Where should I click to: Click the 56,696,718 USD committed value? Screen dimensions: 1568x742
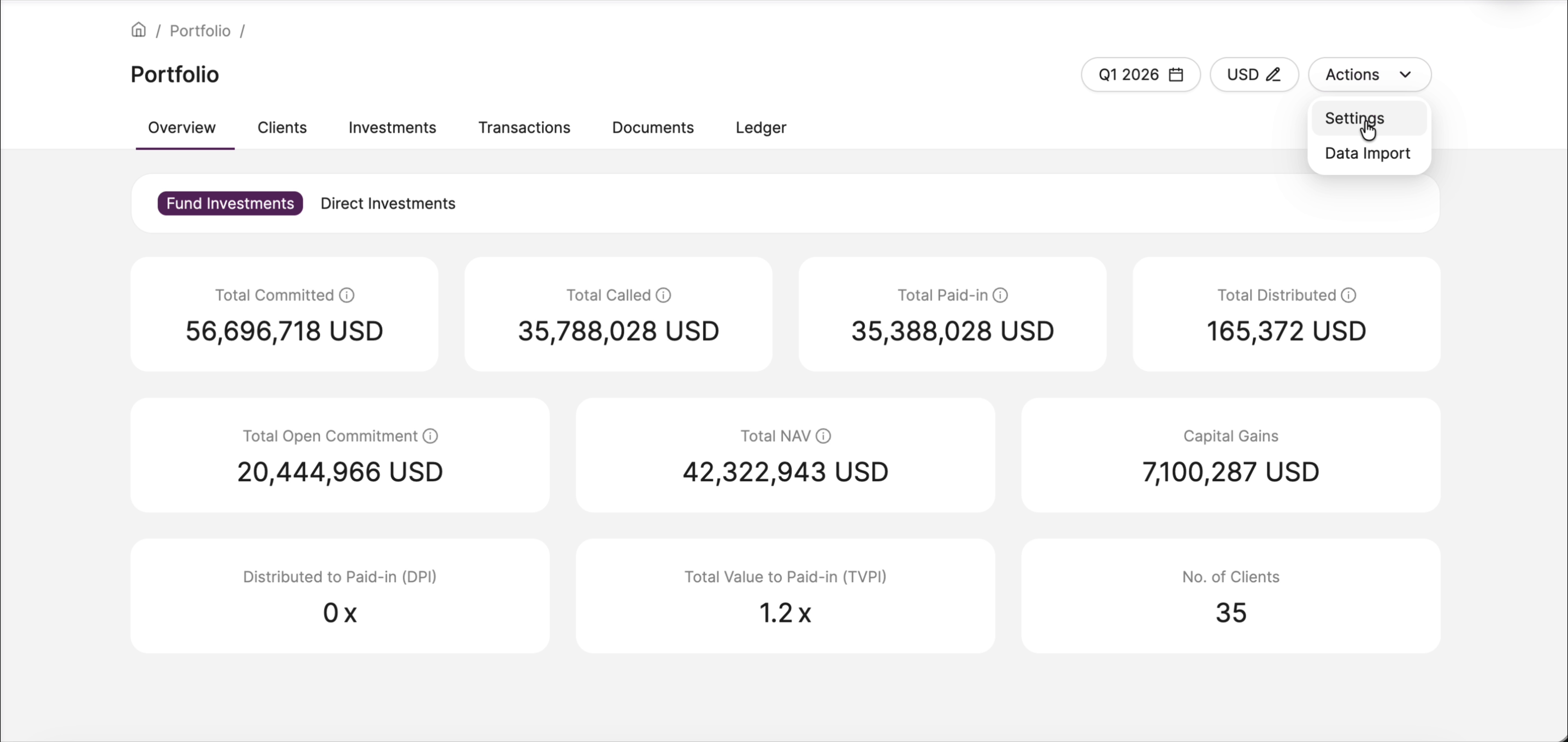[284, 331]
